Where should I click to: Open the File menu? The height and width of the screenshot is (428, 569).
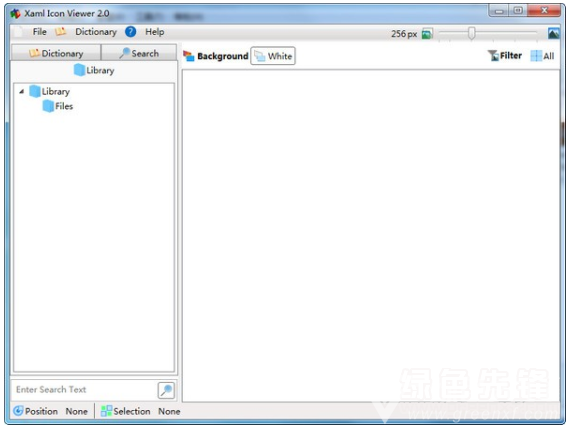[x=40, y=32]
